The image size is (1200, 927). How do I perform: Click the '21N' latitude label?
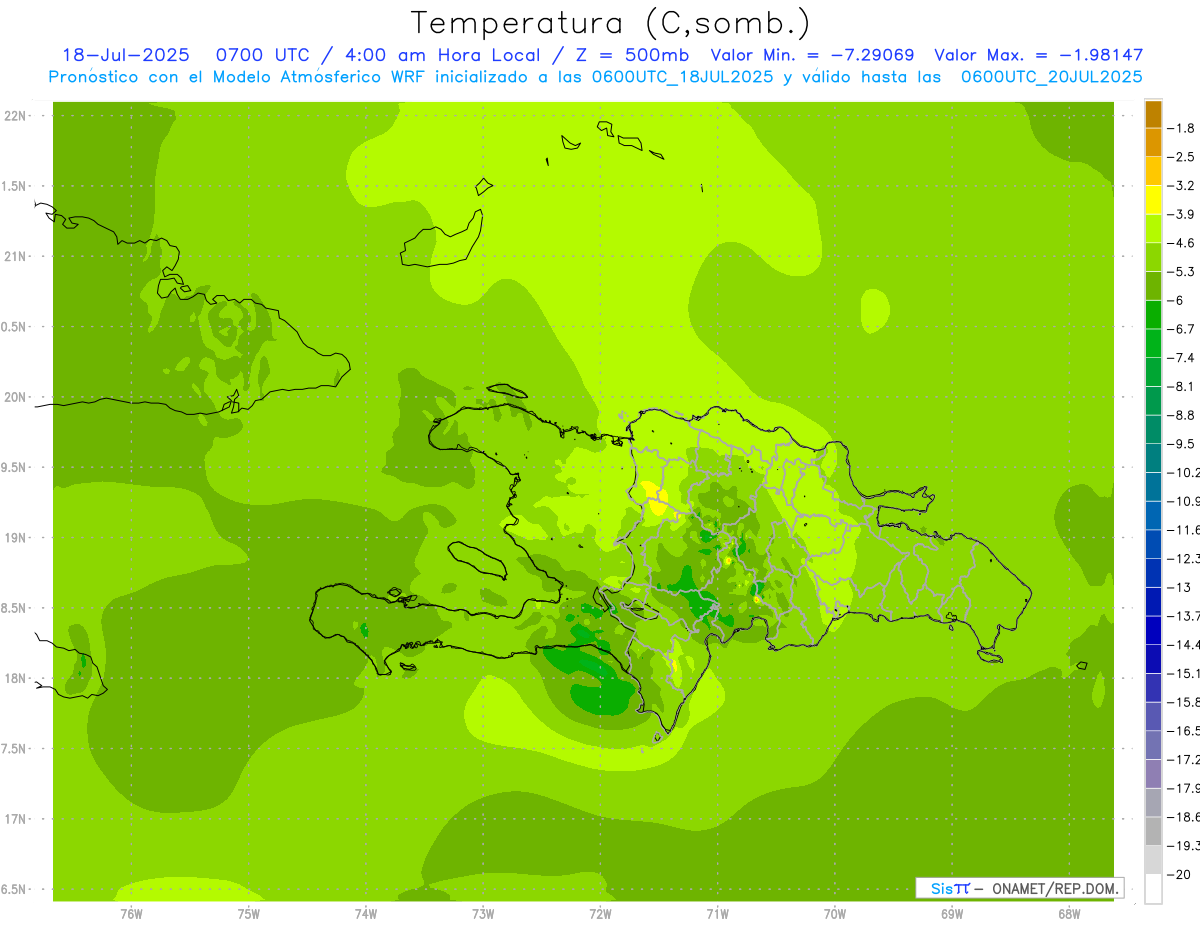click(17, 257)
